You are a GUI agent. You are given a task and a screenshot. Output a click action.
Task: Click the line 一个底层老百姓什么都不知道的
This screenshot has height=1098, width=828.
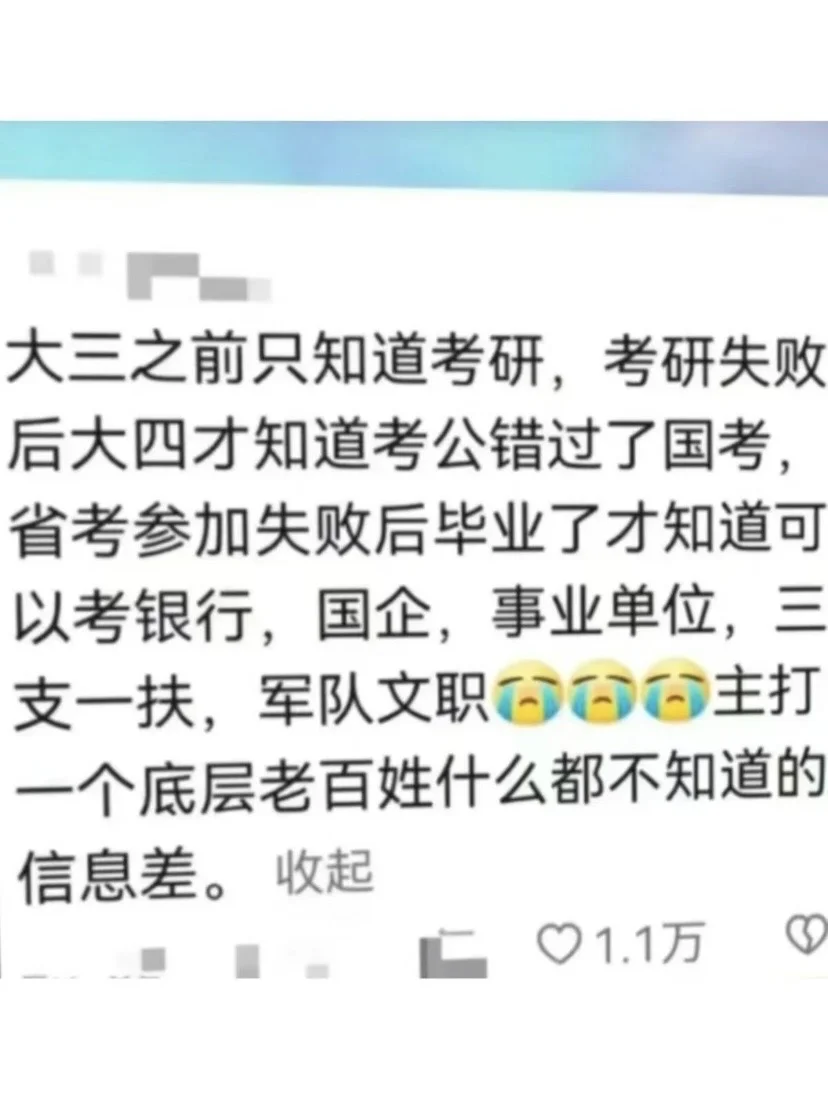click(x=416, y=779)
